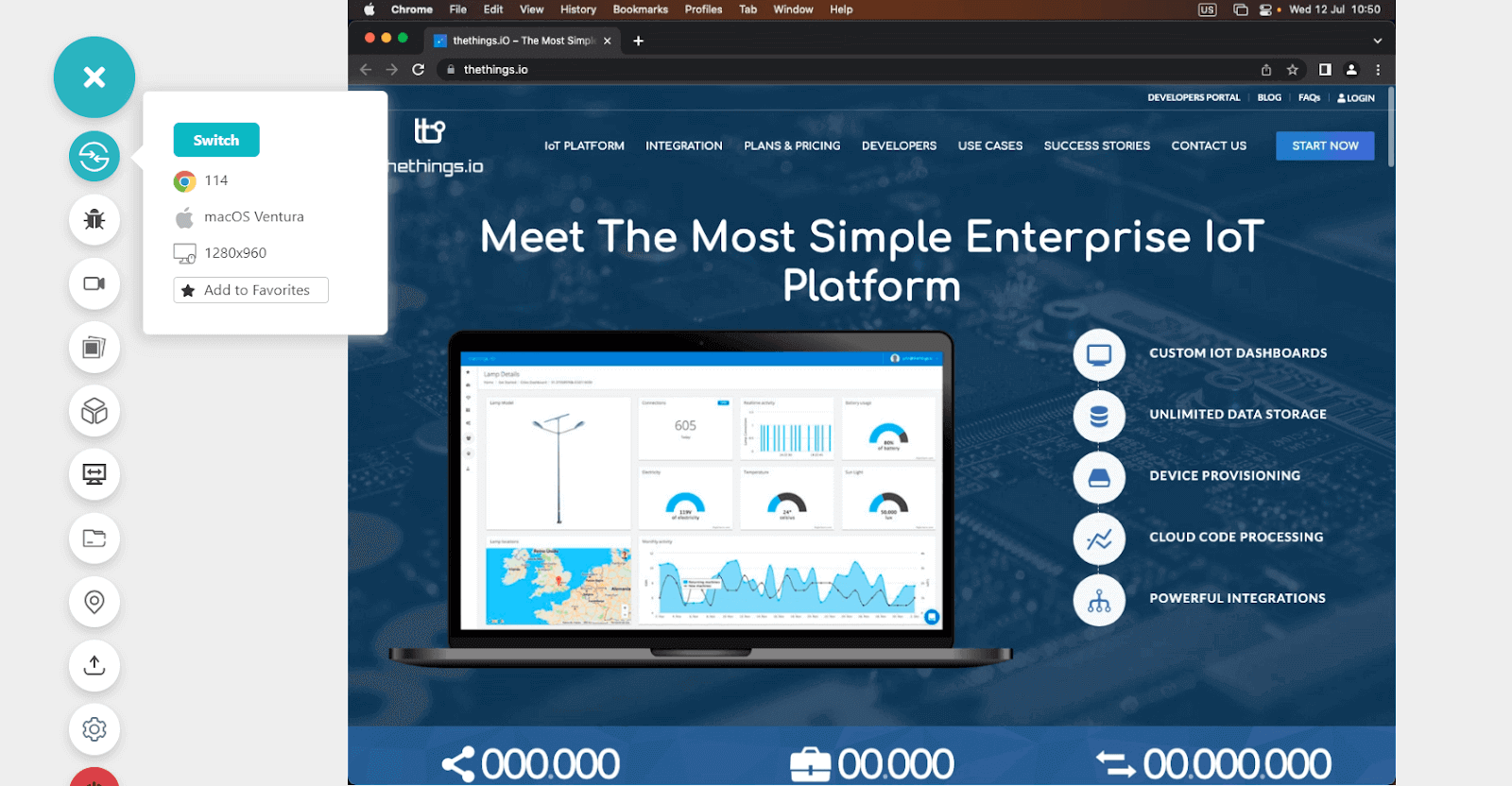Open DEVELOPERS nav item
This screenshot has width=1512, height=786.
899,146
